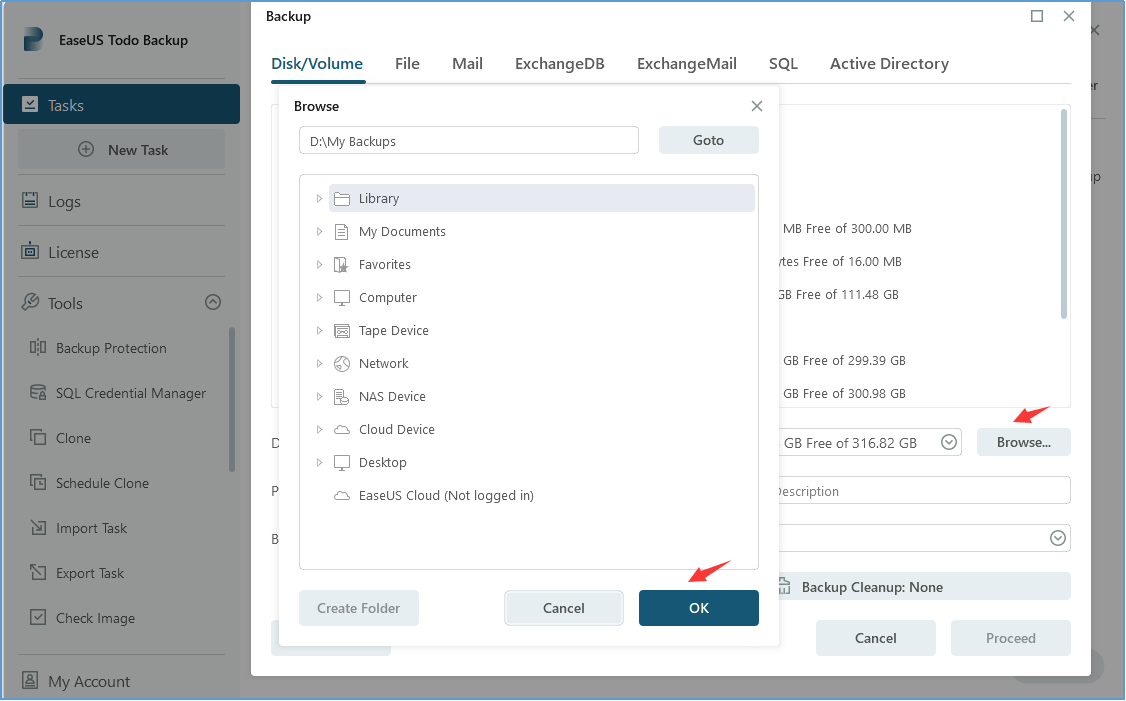Switch to the SQL tab
This screenshot has height=701, width=1126.
[x=783, y=64]
